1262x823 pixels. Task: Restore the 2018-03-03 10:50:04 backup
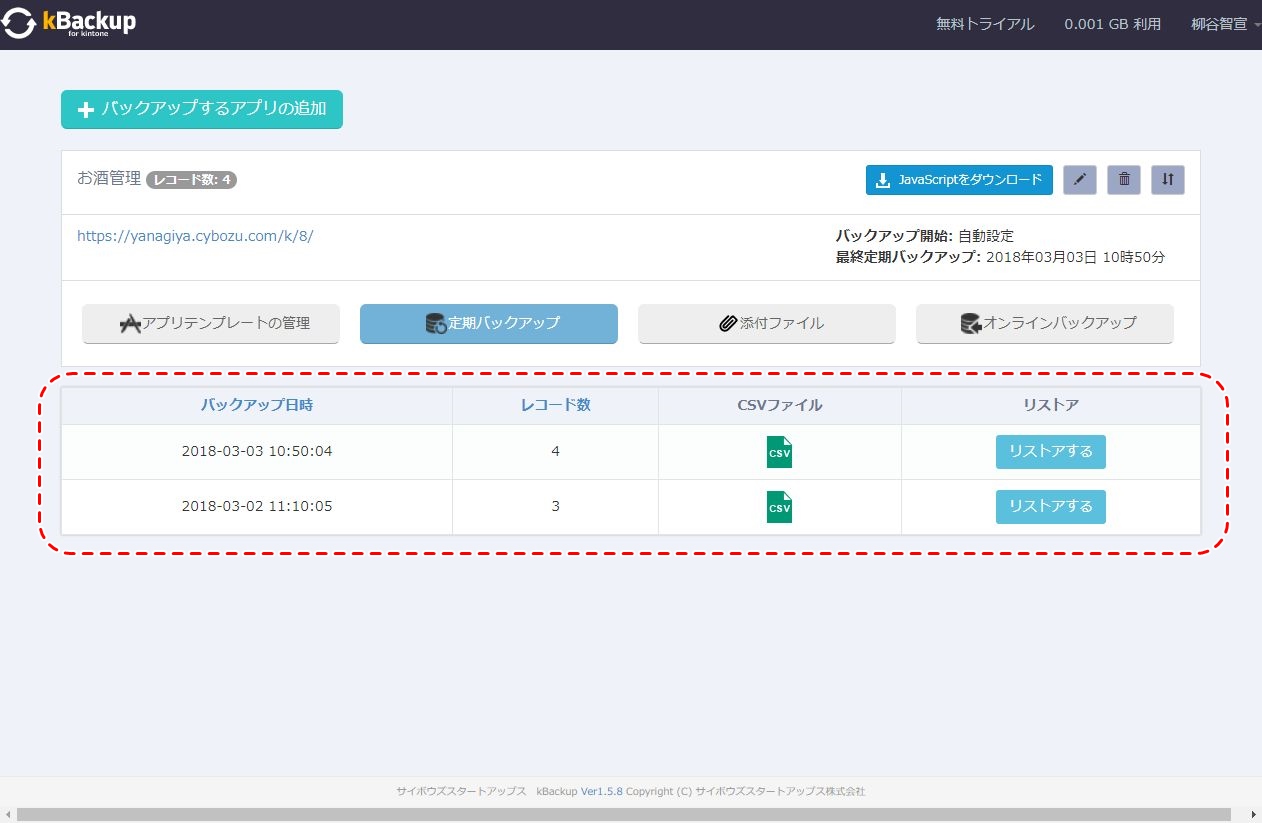click(1051, 452)
